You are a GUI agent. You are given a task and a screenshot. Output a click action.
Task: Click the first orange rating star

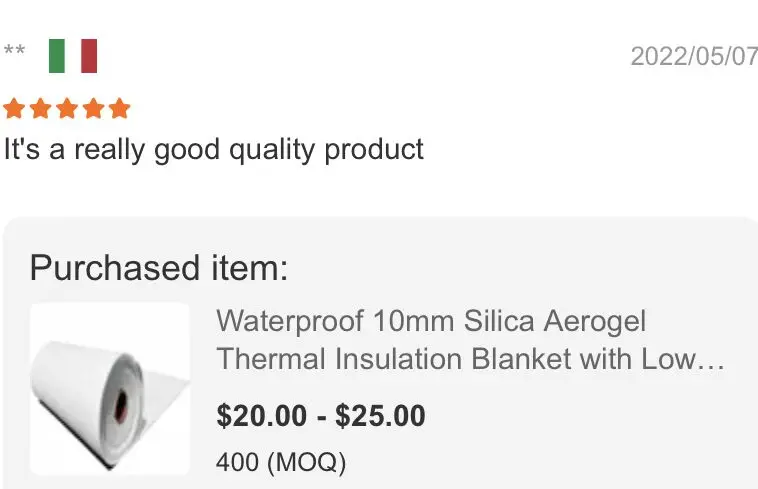coord(14,108)
